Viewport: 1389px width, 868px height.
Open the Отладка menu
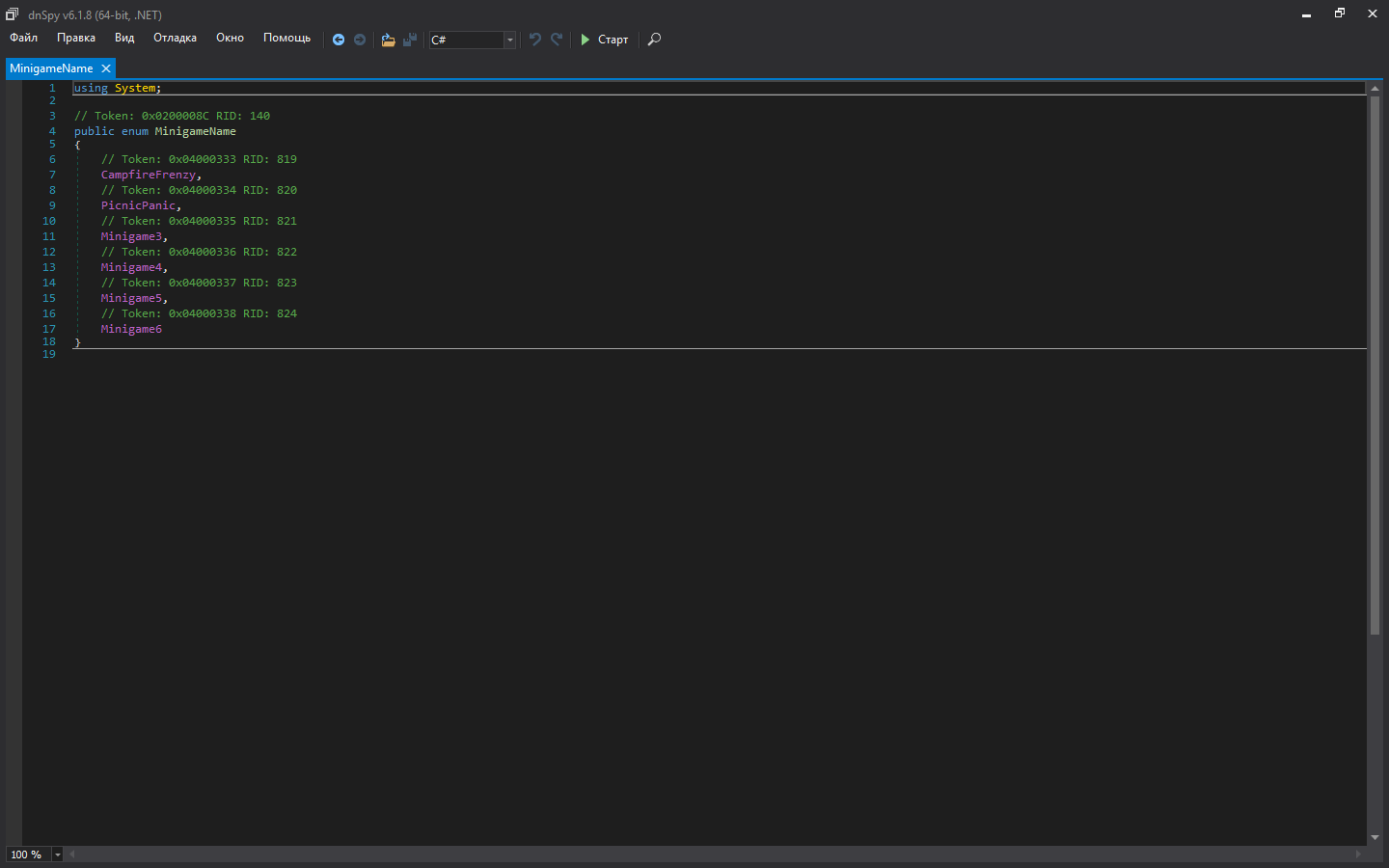point(175,38)
